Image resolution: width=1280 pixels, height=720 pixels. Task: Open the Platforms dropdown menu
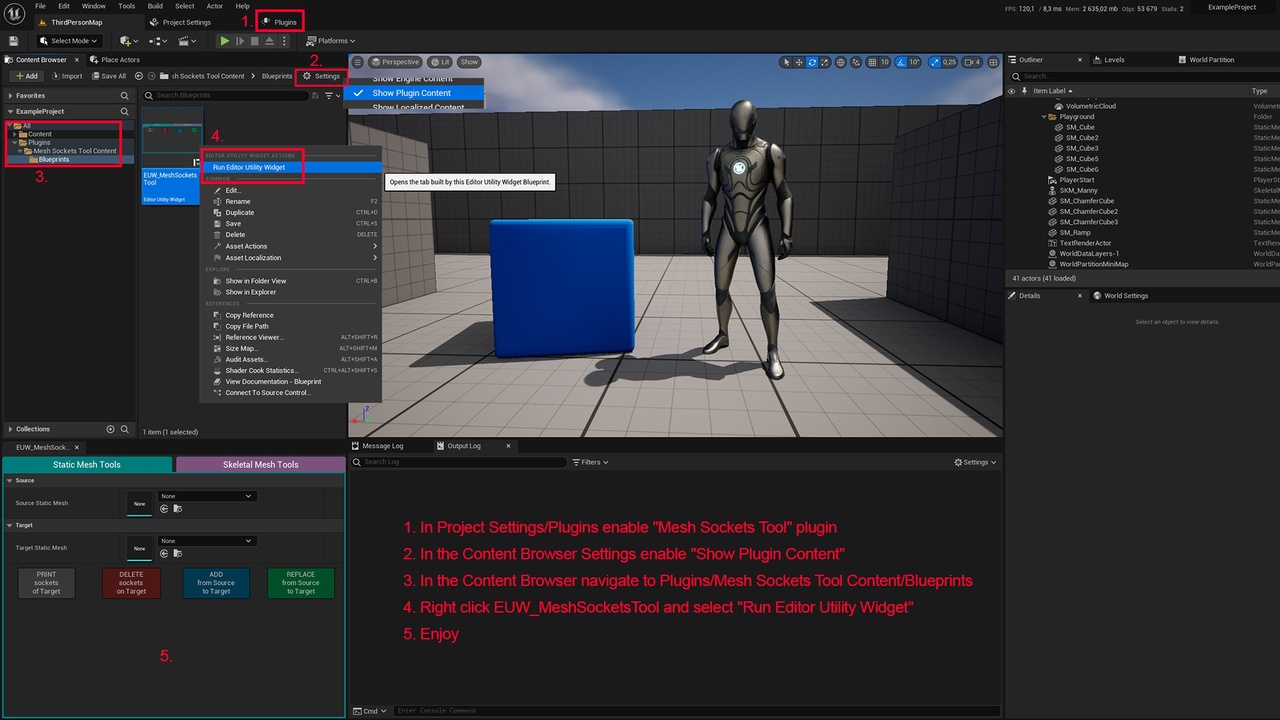tap(332, 41)
